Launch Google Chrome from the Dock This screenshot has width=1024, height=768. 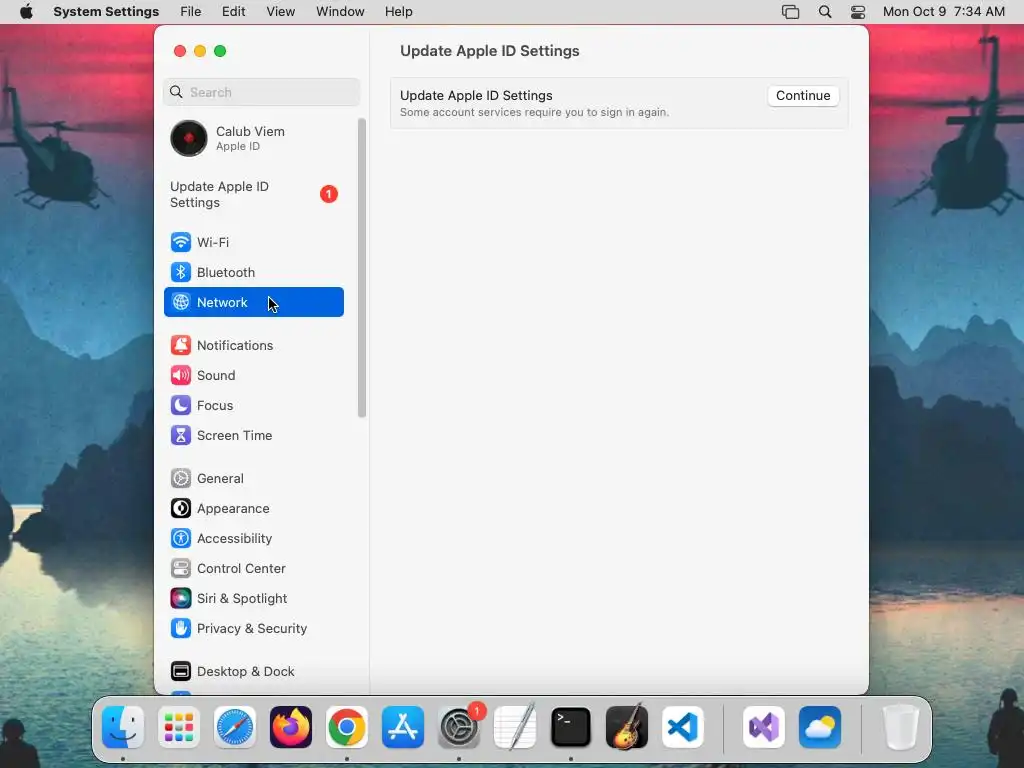click(x=347, y=727)
